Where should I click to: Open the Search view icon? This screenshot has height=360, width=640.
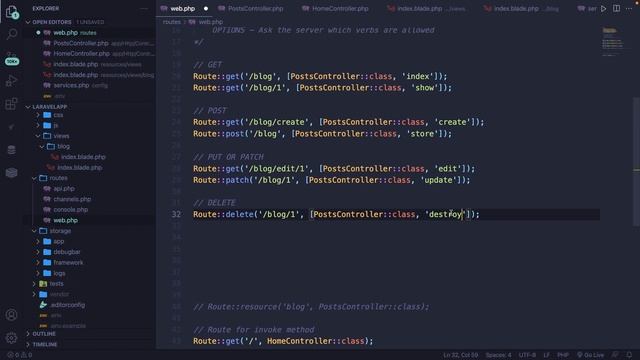click(x=12, y=34)
